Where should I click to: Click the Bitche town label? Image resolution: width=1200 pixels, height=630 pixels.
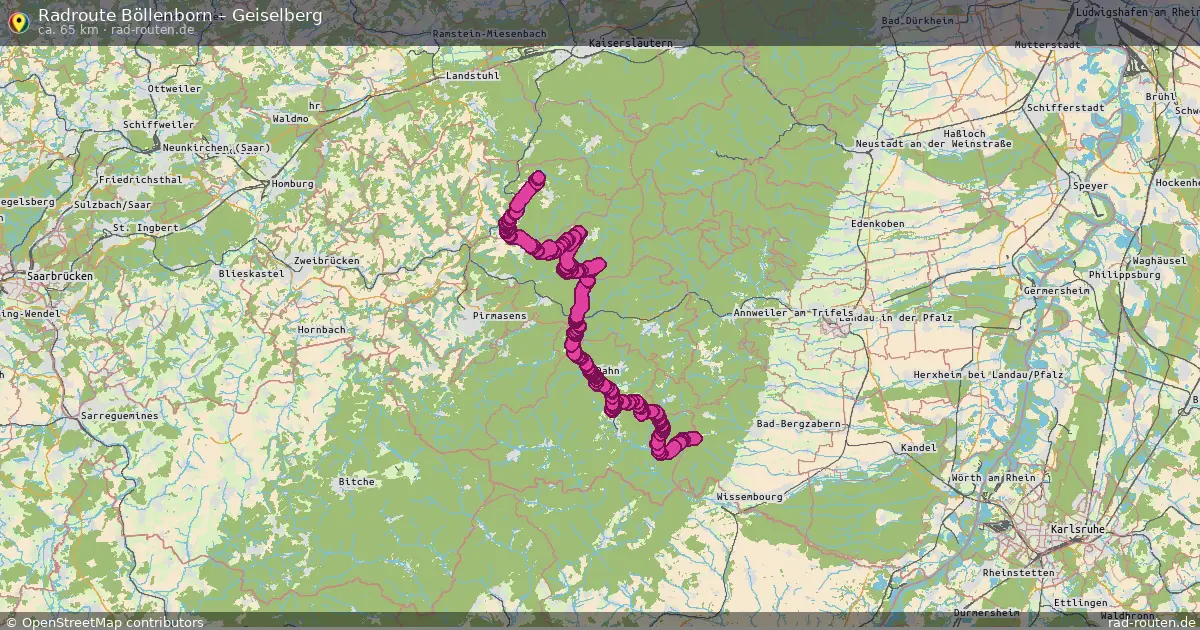tap(357, 482)
